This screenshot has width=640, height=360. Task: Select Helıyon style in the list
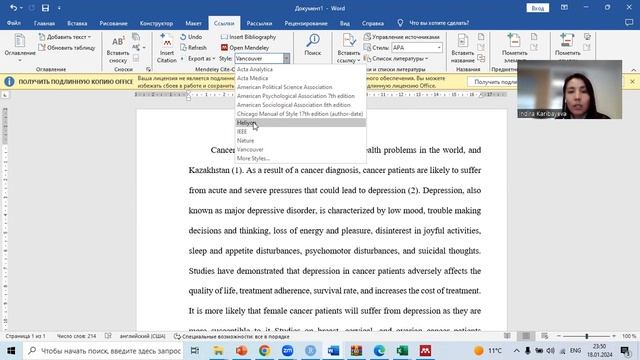(x=300, y=122)
